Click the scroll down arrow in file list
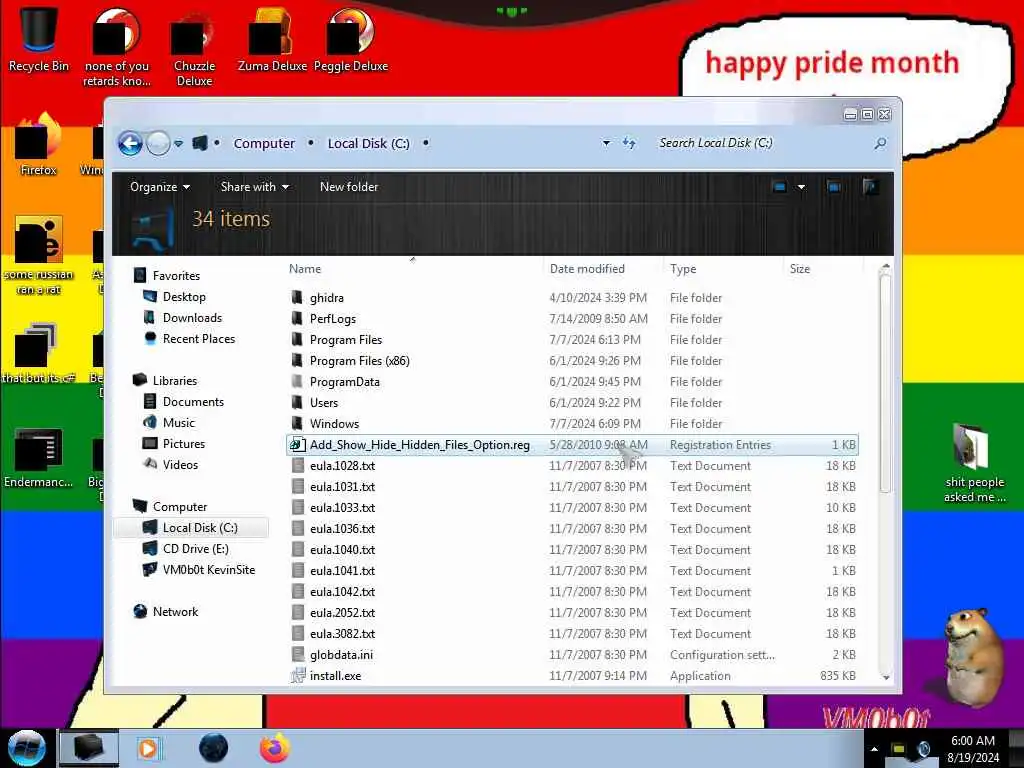The width and height of the screenshot is (1024, 768). pos(886,678)
